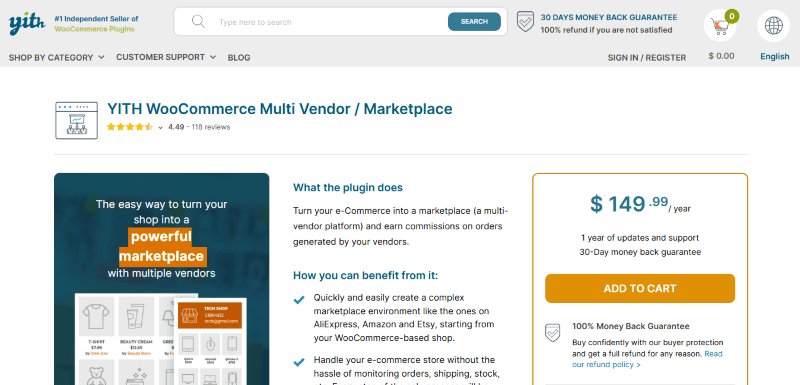The height and width of the screenshot is (385, 800).
Task: Open the Blog page
Action: pyautogui.click(x=239, y=58)
